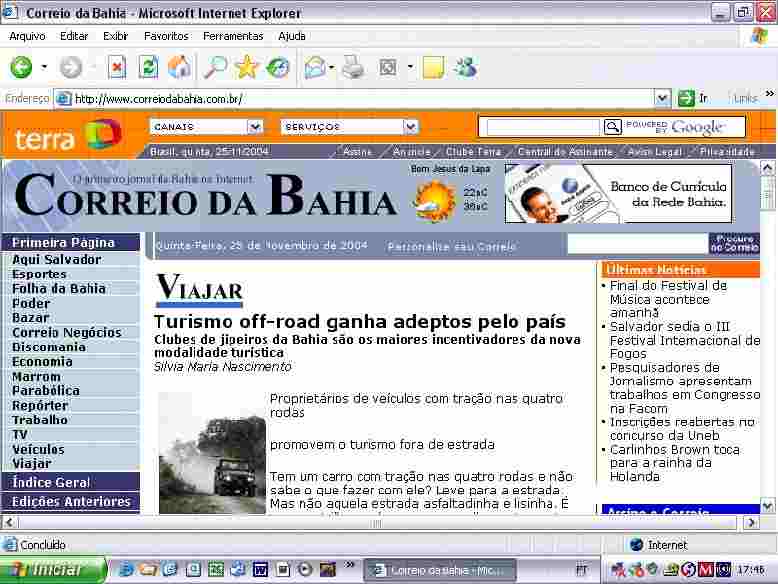Click Central do Assinante link

[565, 152]
